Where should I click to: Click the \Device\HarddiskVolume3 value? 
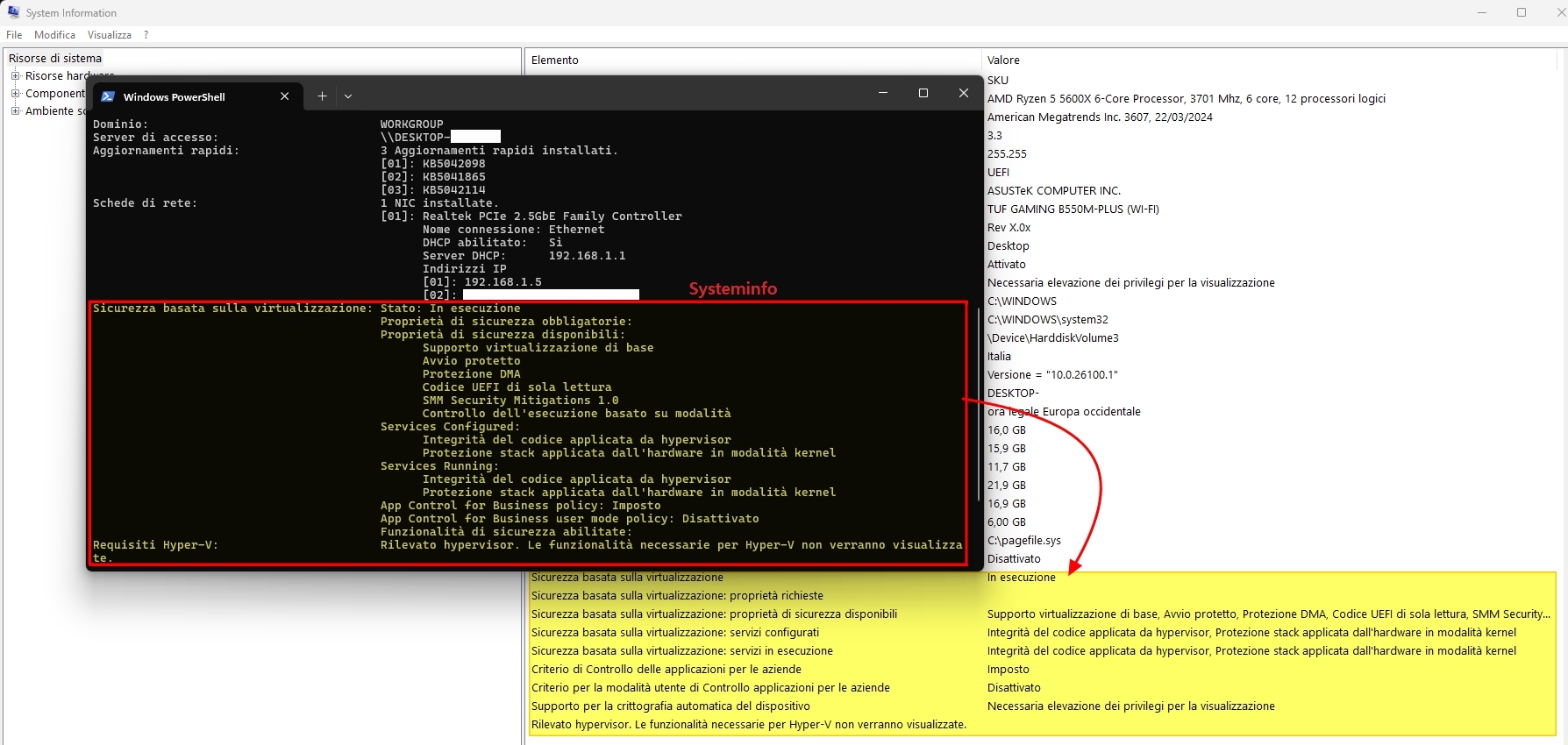point(1053,337)
